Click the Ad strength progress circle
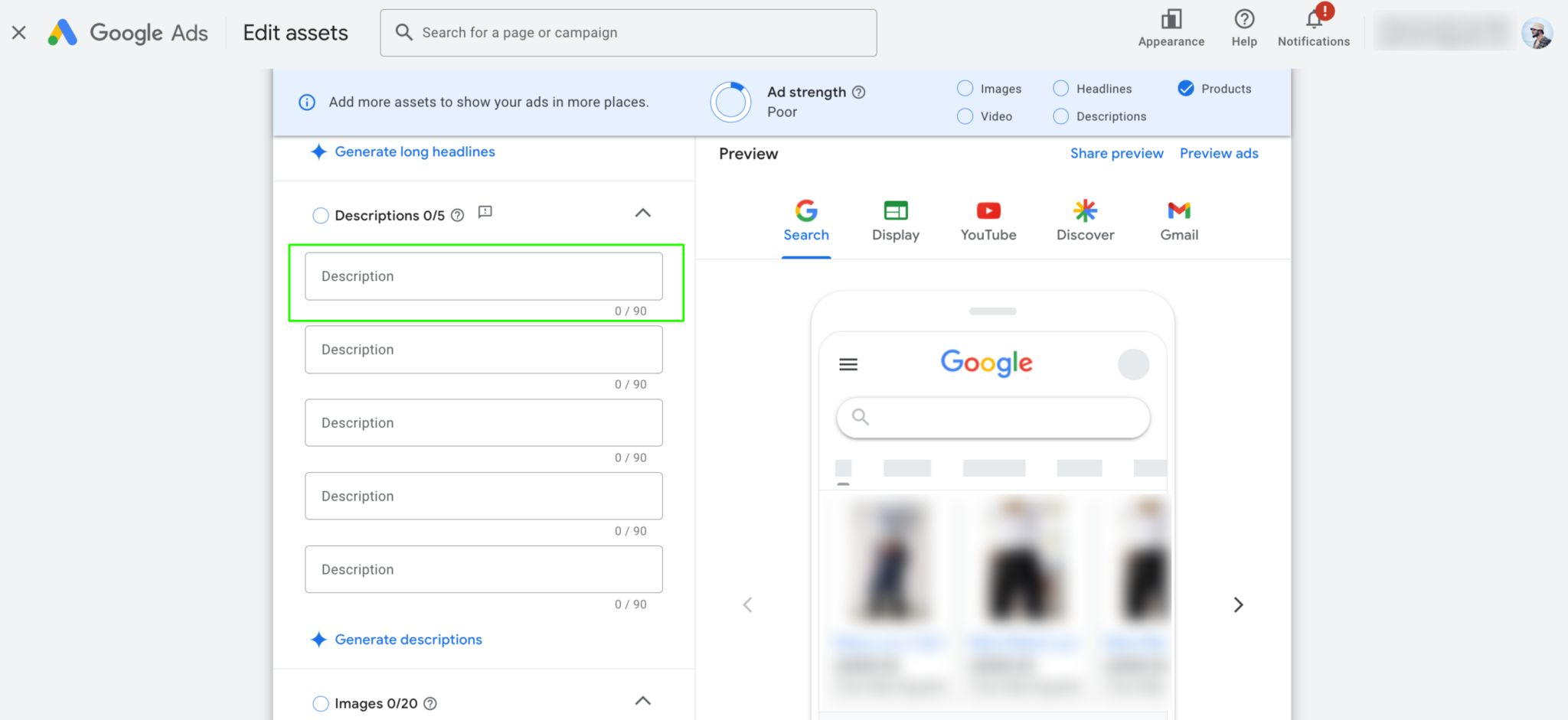 point(731,101)
